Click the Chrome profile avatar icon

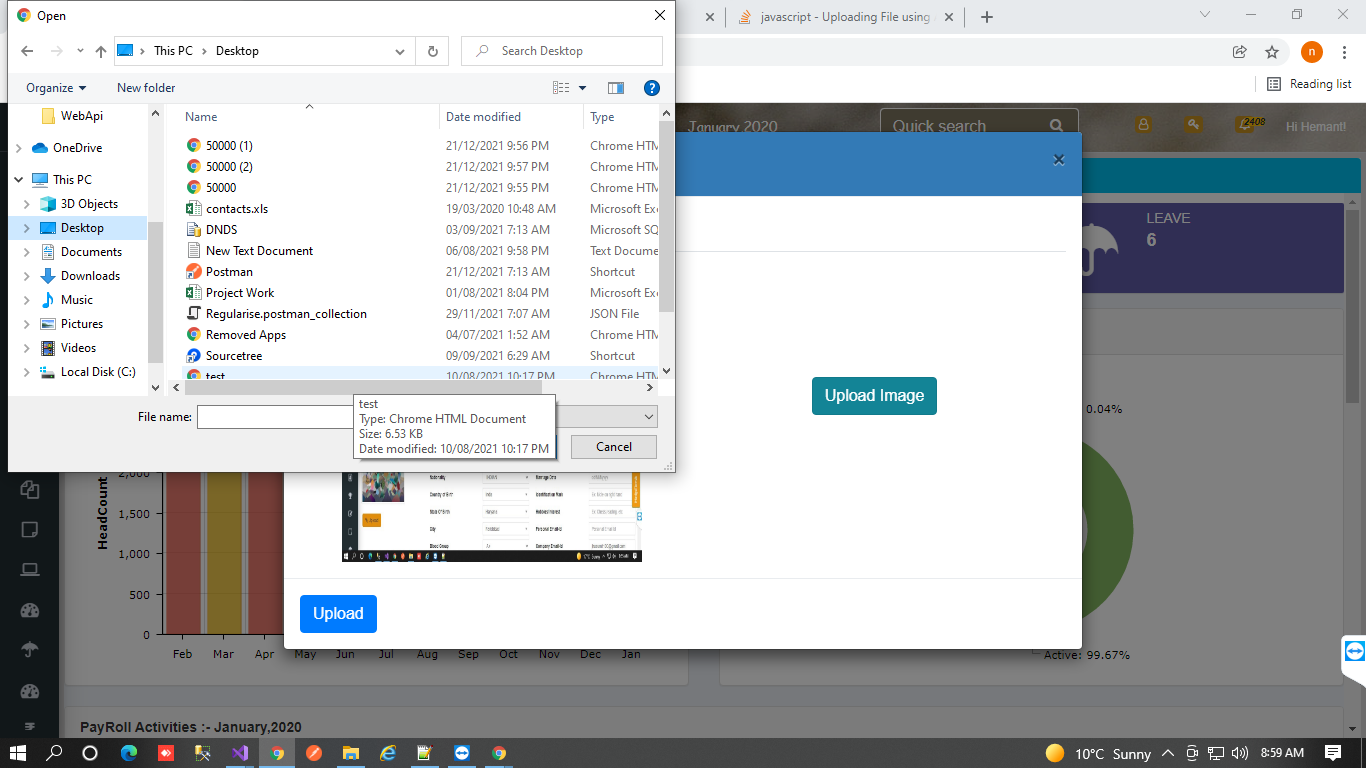(x=1311, y=52)
